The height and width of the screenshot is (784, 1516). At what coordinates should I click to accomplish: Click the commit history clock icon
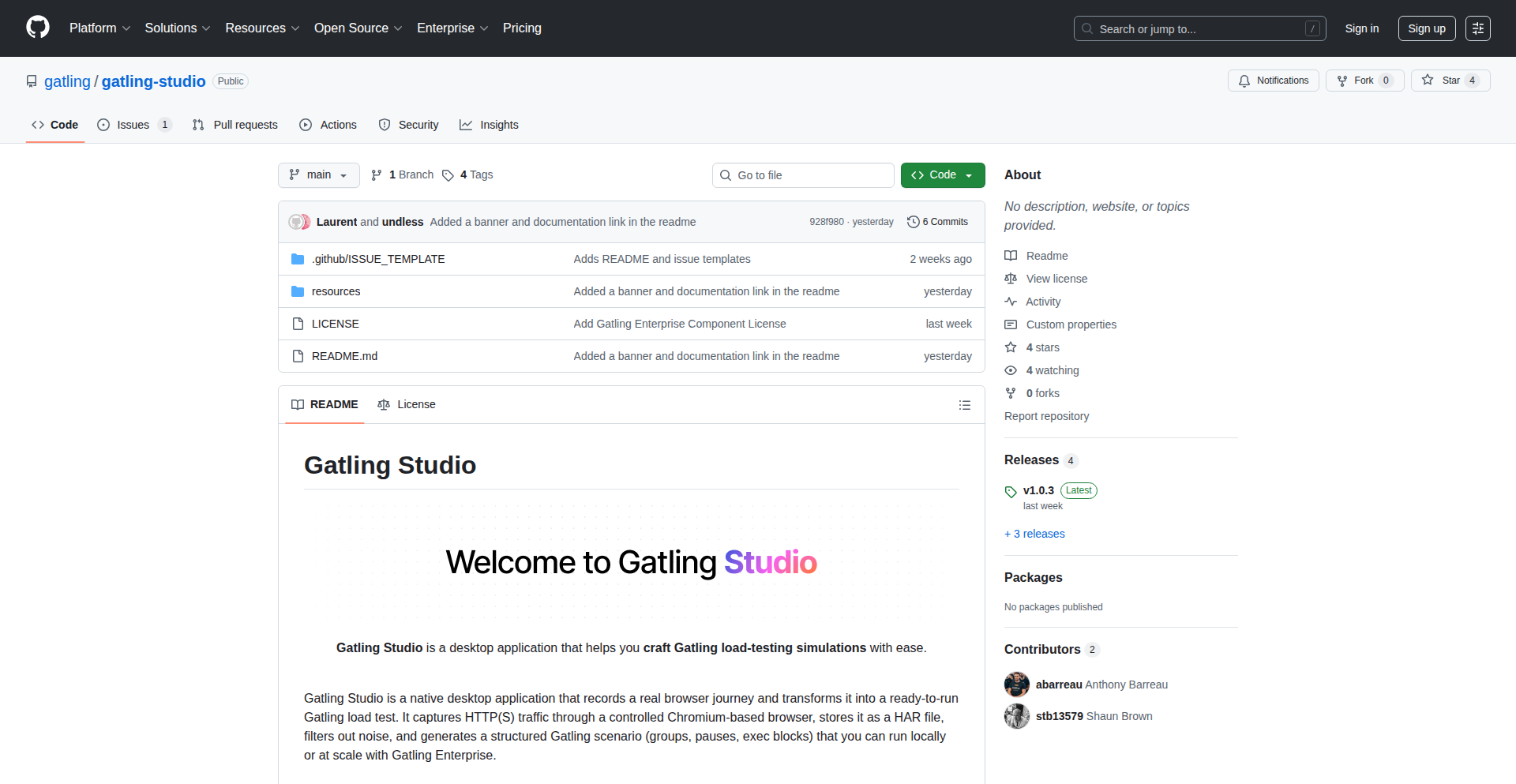pos(914,222)
